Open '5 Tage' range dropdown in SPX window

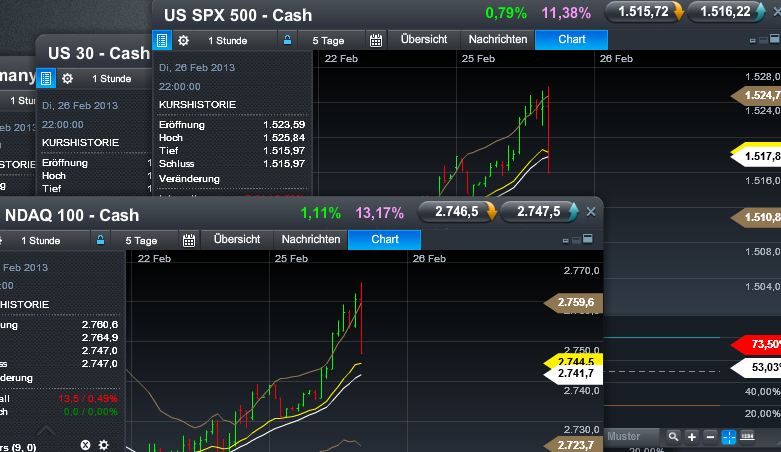click(328, 40)
